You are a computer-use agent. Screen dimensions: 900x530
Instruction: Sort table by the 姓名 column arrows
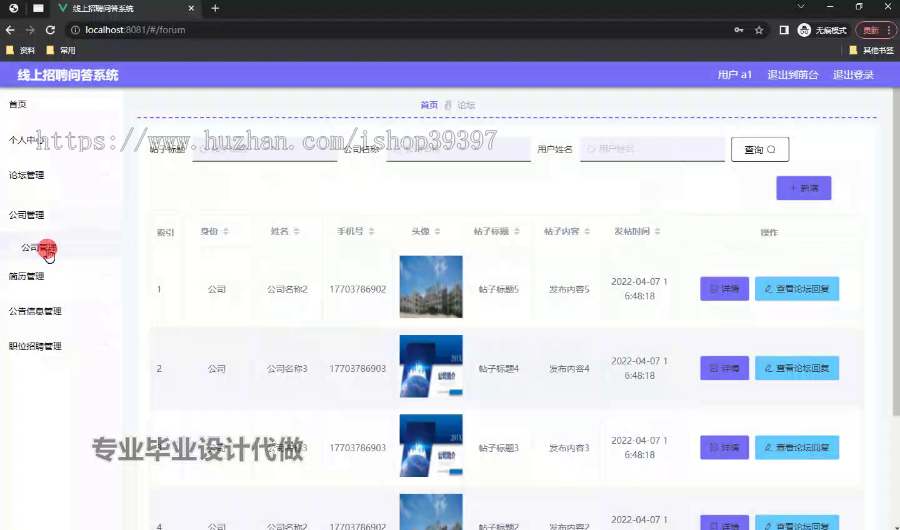296,231
